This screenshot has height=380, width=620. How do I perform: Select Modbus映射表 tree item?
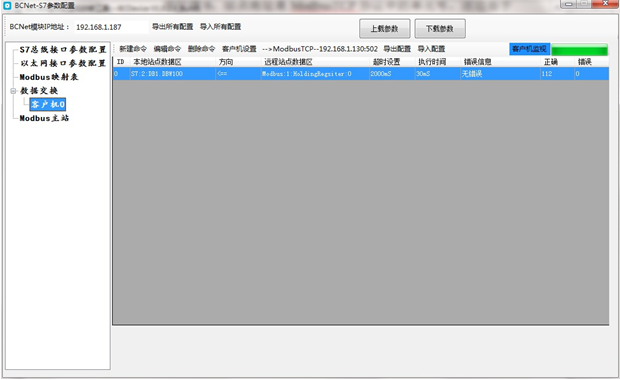point(49,77)
